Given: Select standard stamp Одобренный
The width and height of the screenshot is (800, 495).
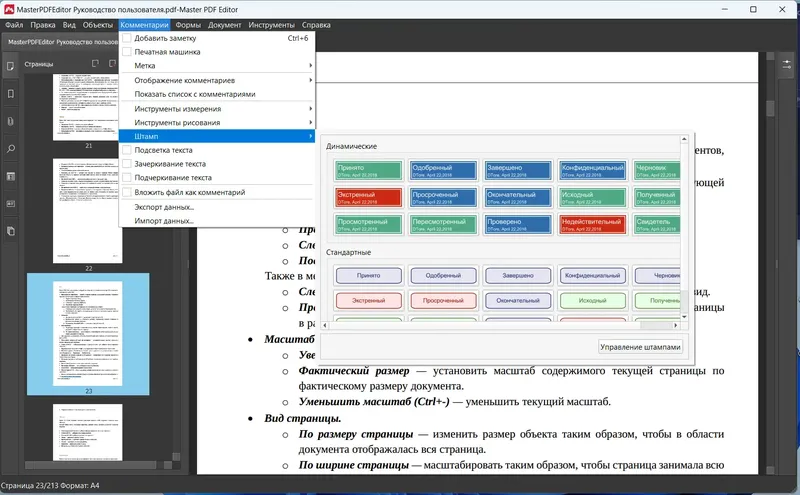Looking at the screenshot, I should click(x=443, y=276).
